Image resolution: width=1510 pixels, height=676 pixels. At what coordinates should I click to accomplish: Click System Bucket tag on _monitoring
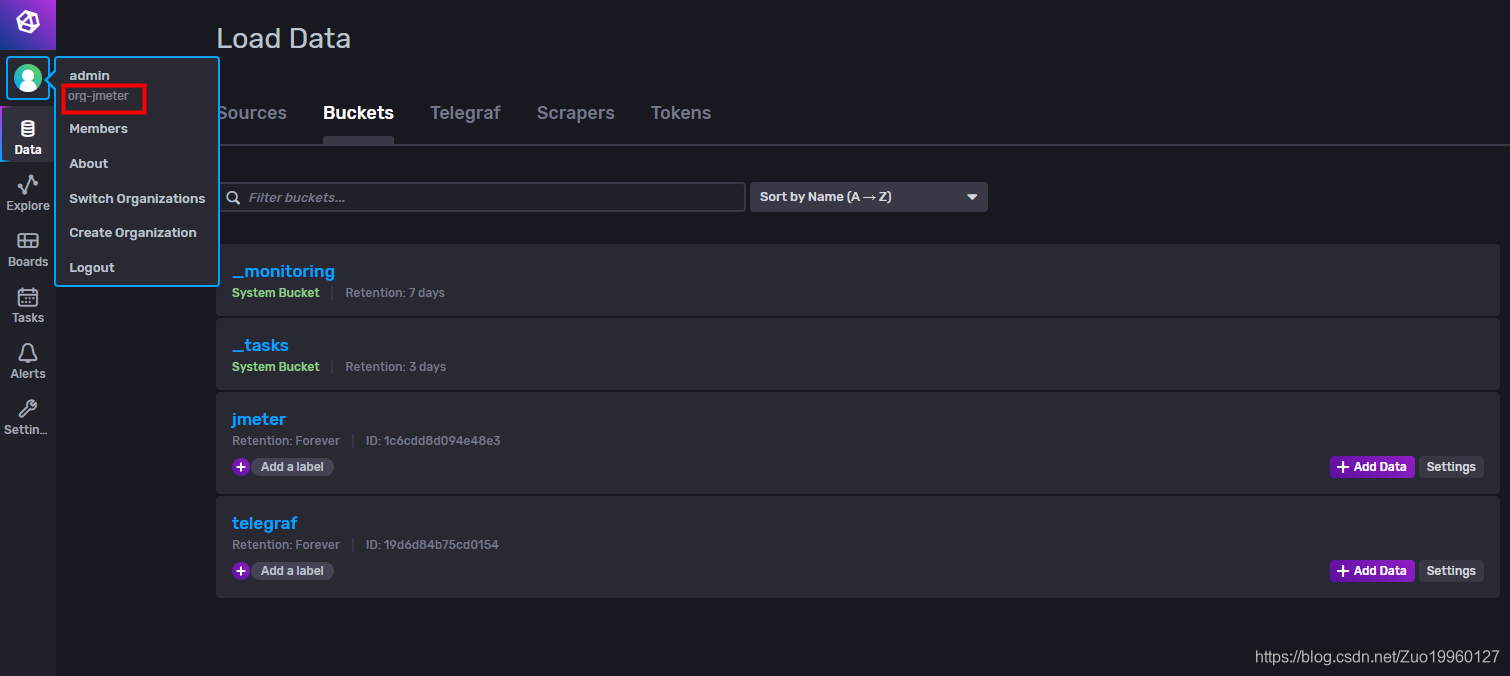pyautogui.click(x=276, y=293)
